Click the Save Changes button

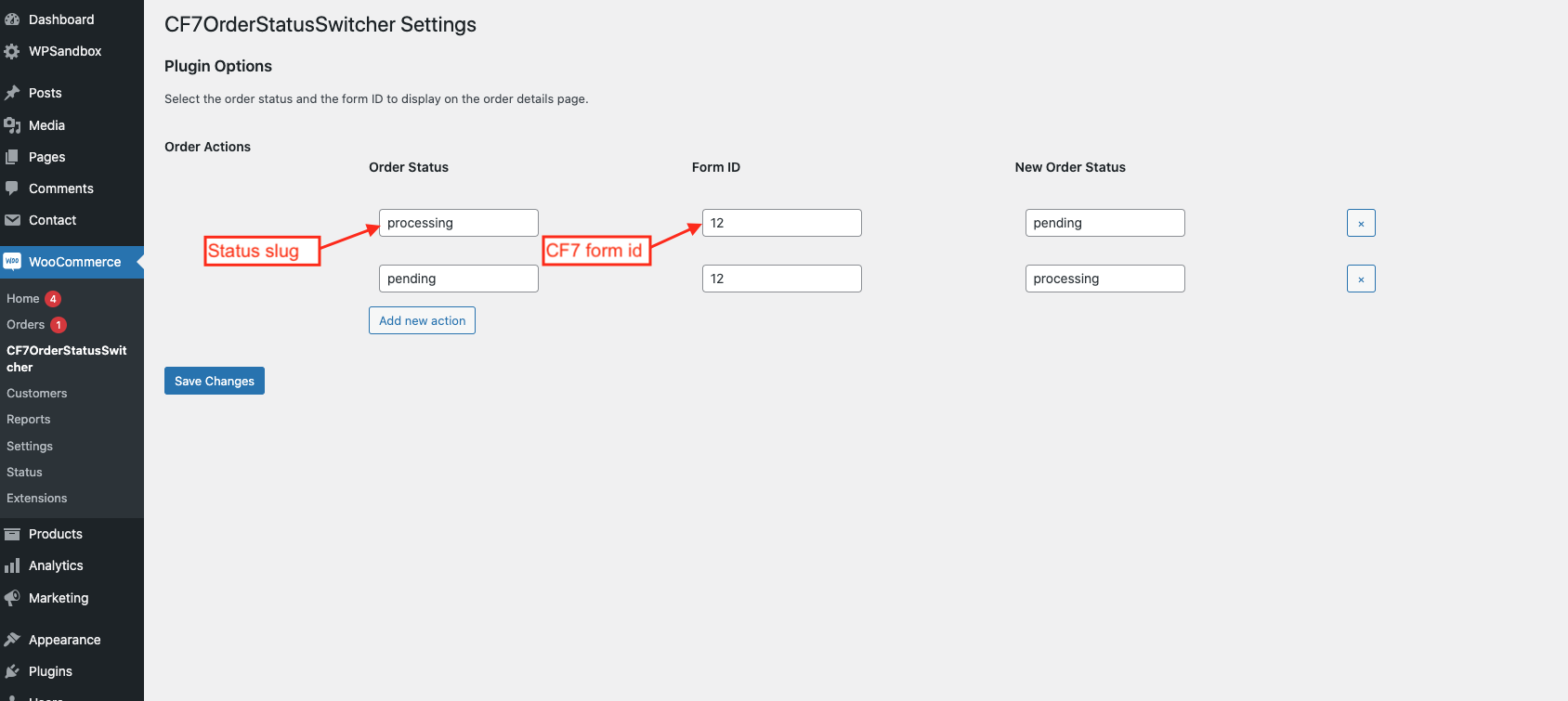(215, 381)
